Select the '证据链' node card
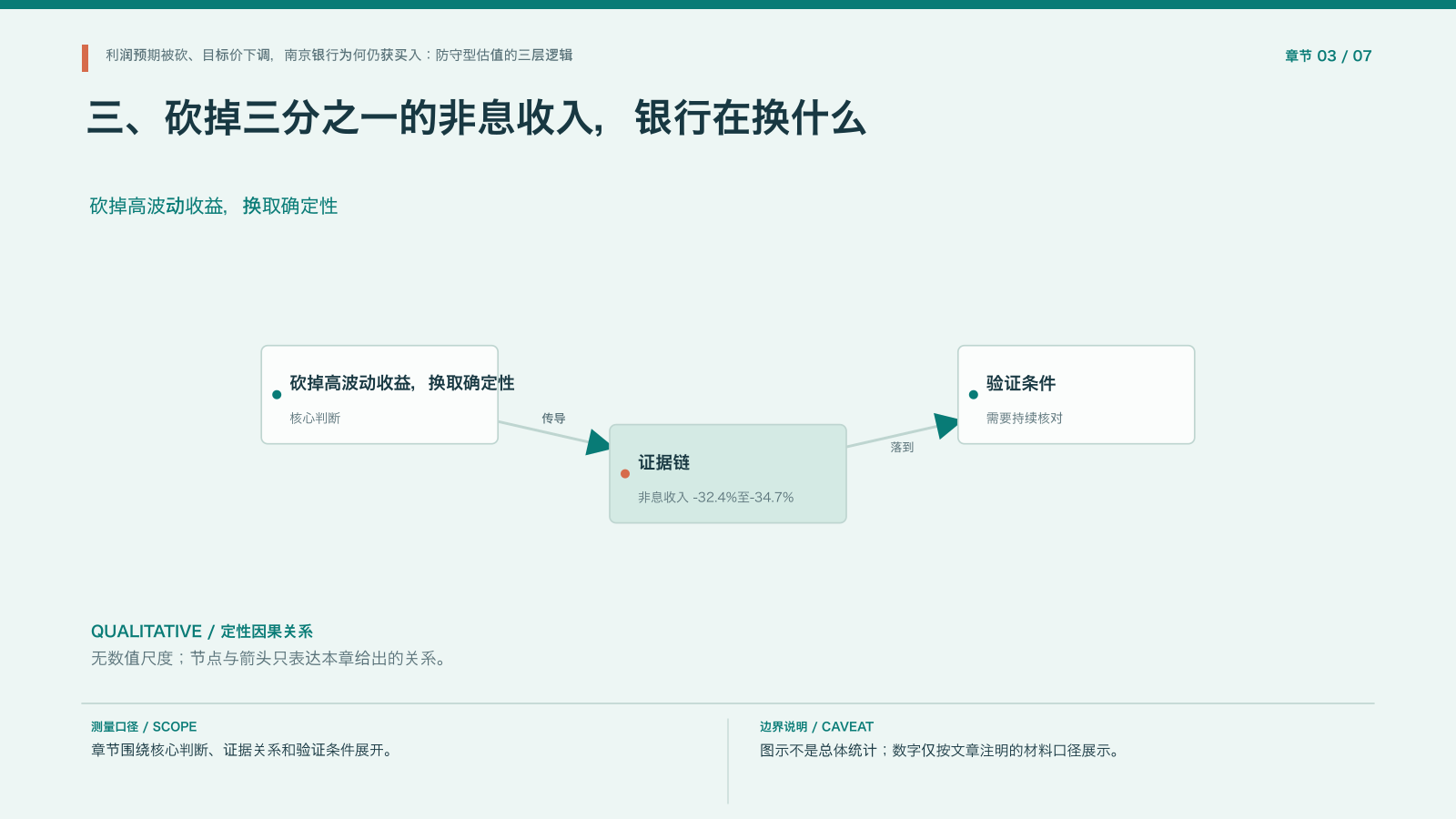Image resolution: width=1456 pixels, height=819 pixels. tap(728, 474)
